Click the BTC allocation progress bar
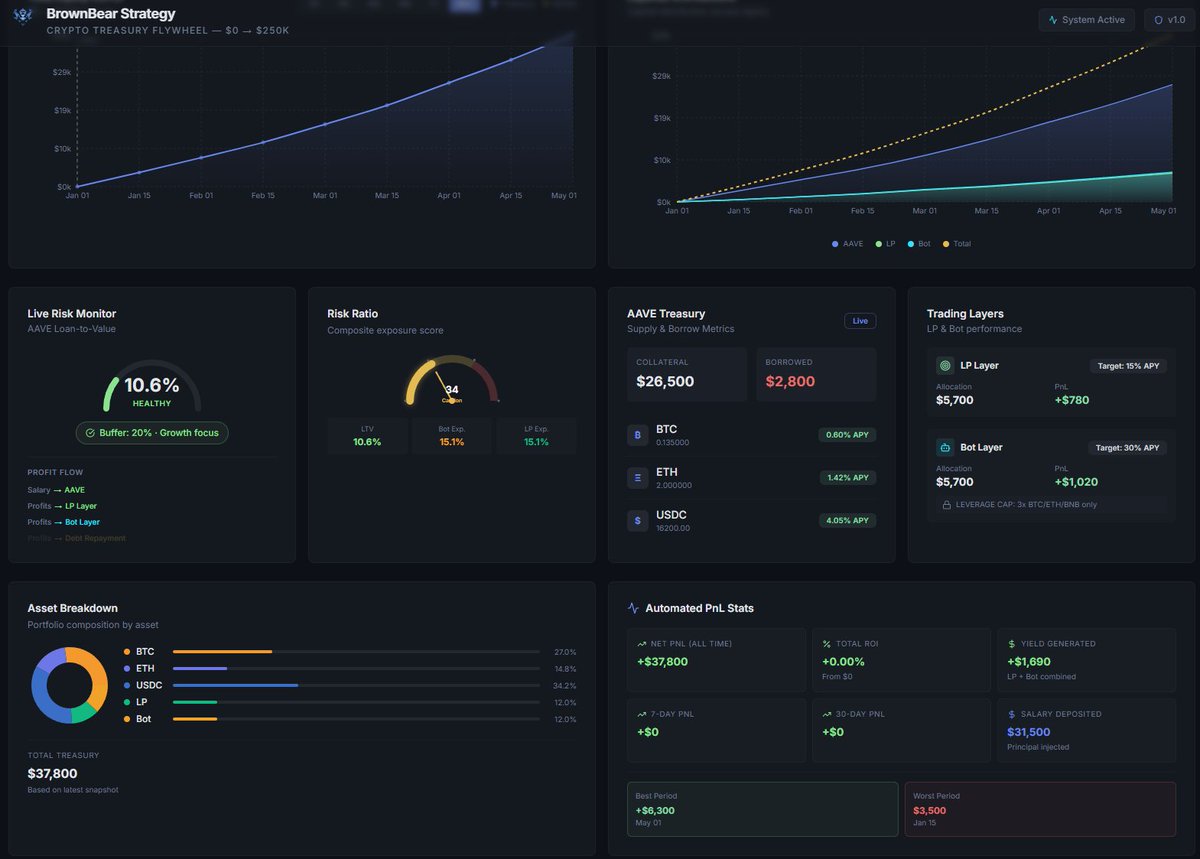This screenshot has height=859, width=1200. tap(356, 652)
